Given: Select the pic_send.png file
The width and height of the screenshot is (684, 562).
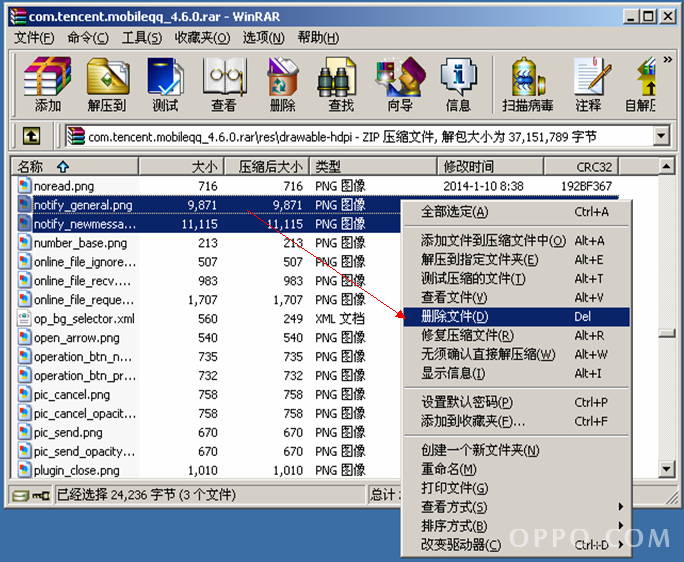Looking at the screenshot, I should click(68, 432).
